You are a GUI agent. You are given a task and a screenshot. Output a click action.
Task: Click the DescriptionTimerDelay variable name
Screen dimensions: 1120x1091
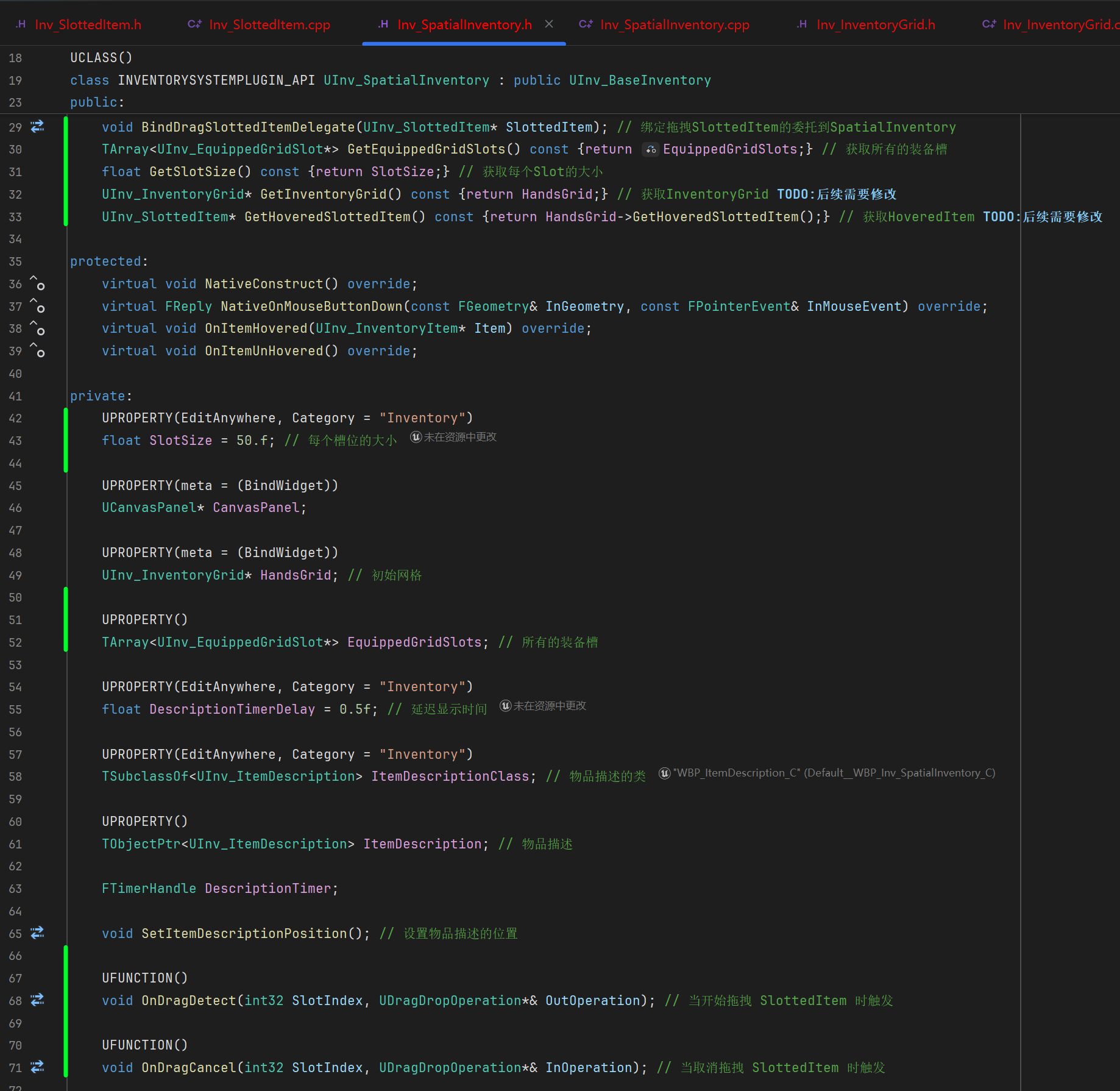point(232,709)
